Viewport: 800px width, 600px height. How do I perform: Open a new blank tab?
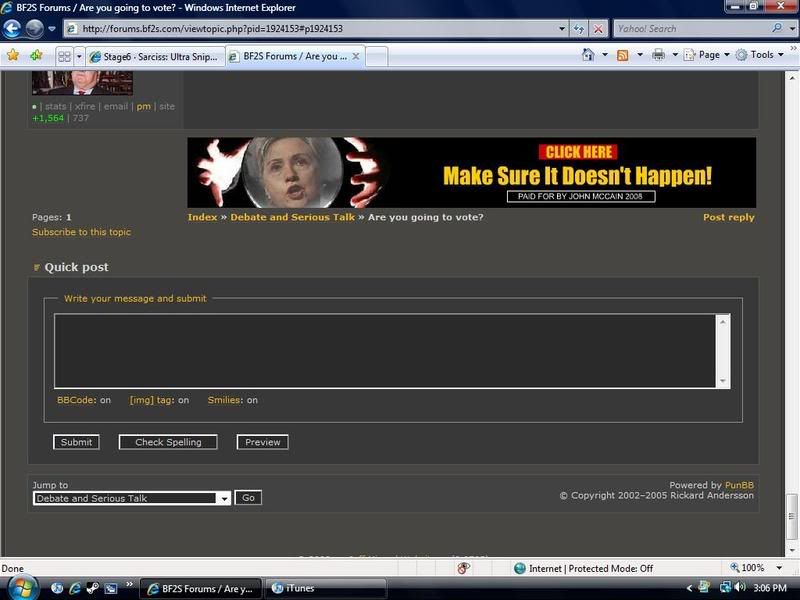[377, 57]
